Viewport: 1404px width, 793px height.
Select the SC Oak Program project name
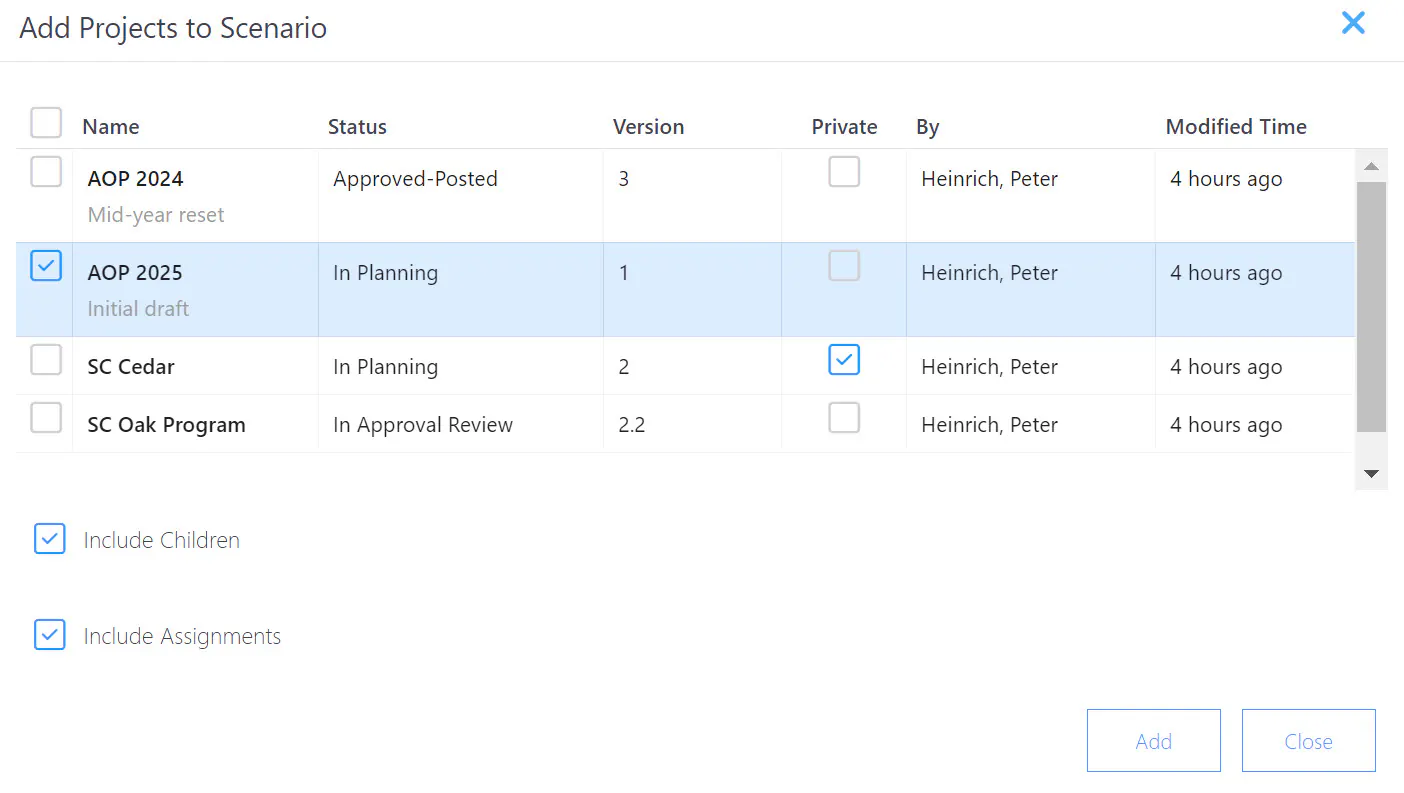pos(166,425)
